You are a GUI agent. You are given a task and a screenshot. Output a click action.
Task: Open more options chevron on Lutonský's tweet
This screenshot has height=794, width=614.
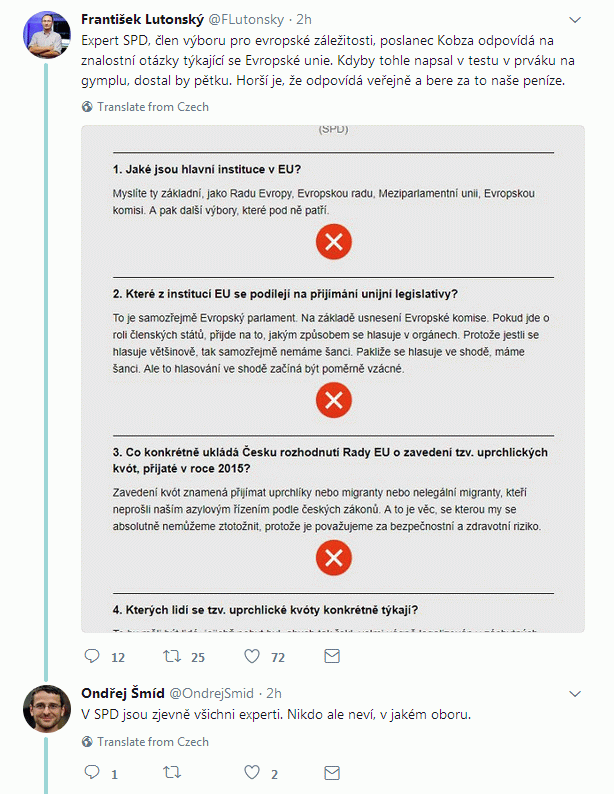point(575,20)
